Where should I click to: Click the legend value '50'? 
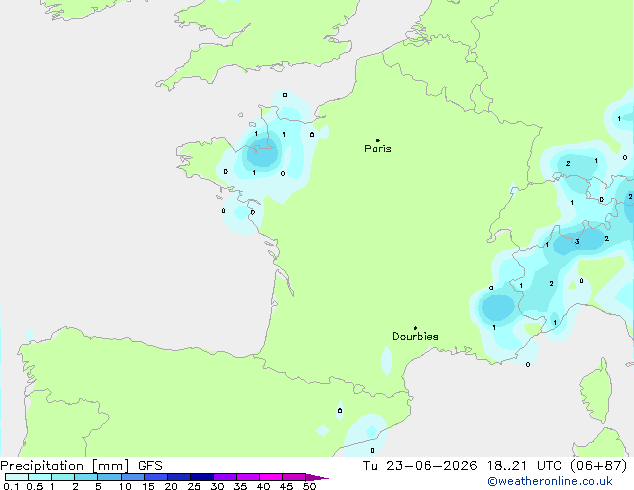click(x=309, y=486)
